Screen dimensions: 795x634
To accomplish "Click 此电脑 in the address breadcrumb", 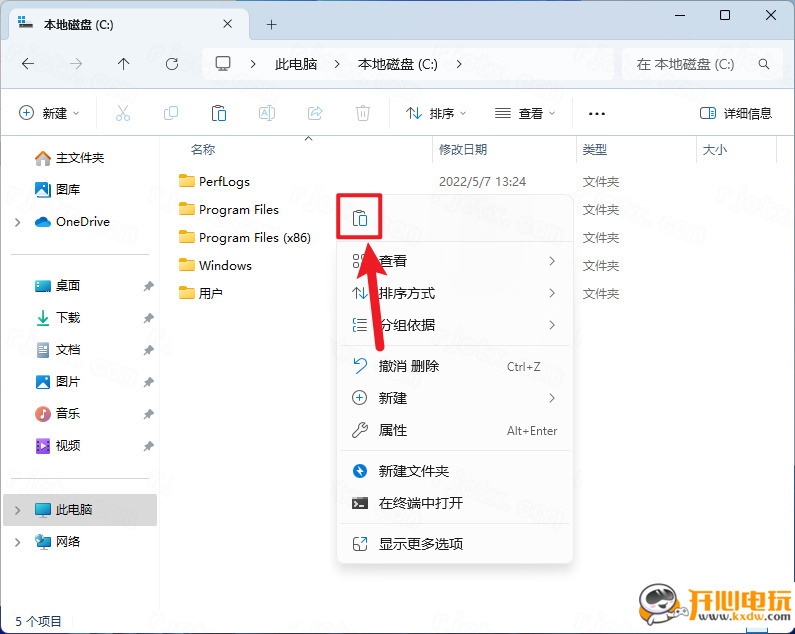I will [296, 64].
